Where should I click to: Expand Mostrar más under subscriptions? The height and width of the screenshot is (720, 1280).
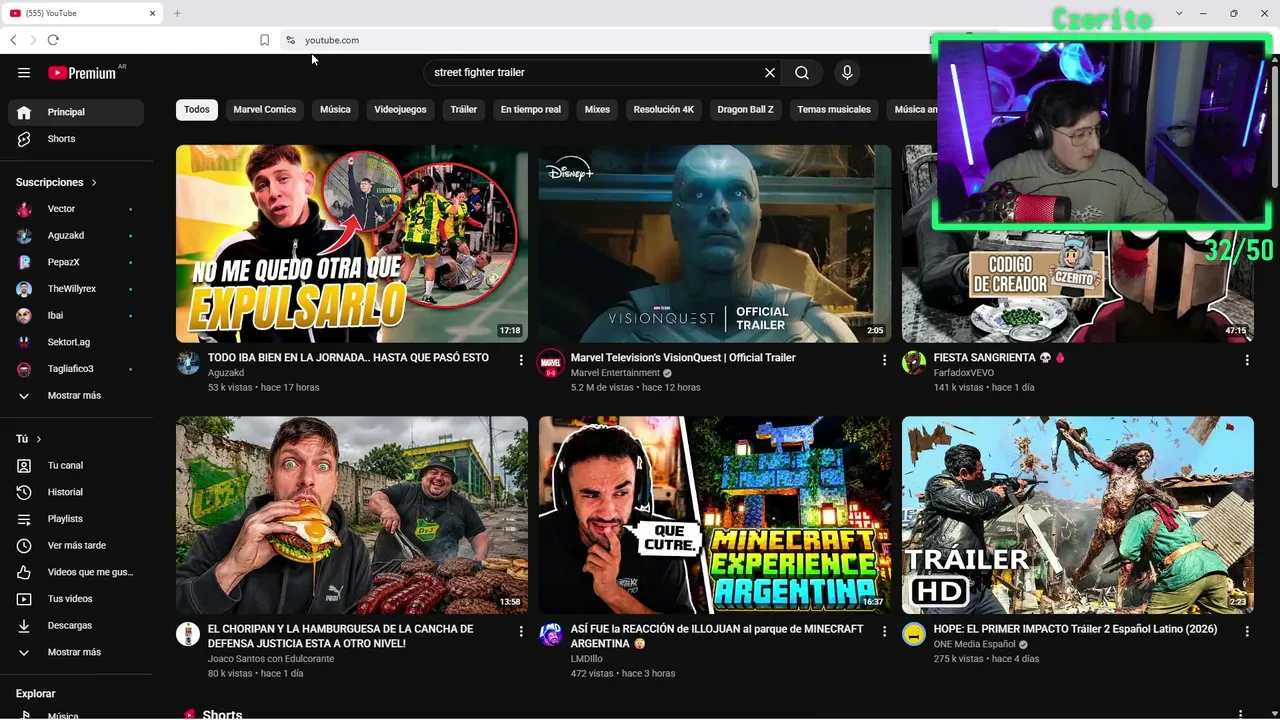pos(76,395)
